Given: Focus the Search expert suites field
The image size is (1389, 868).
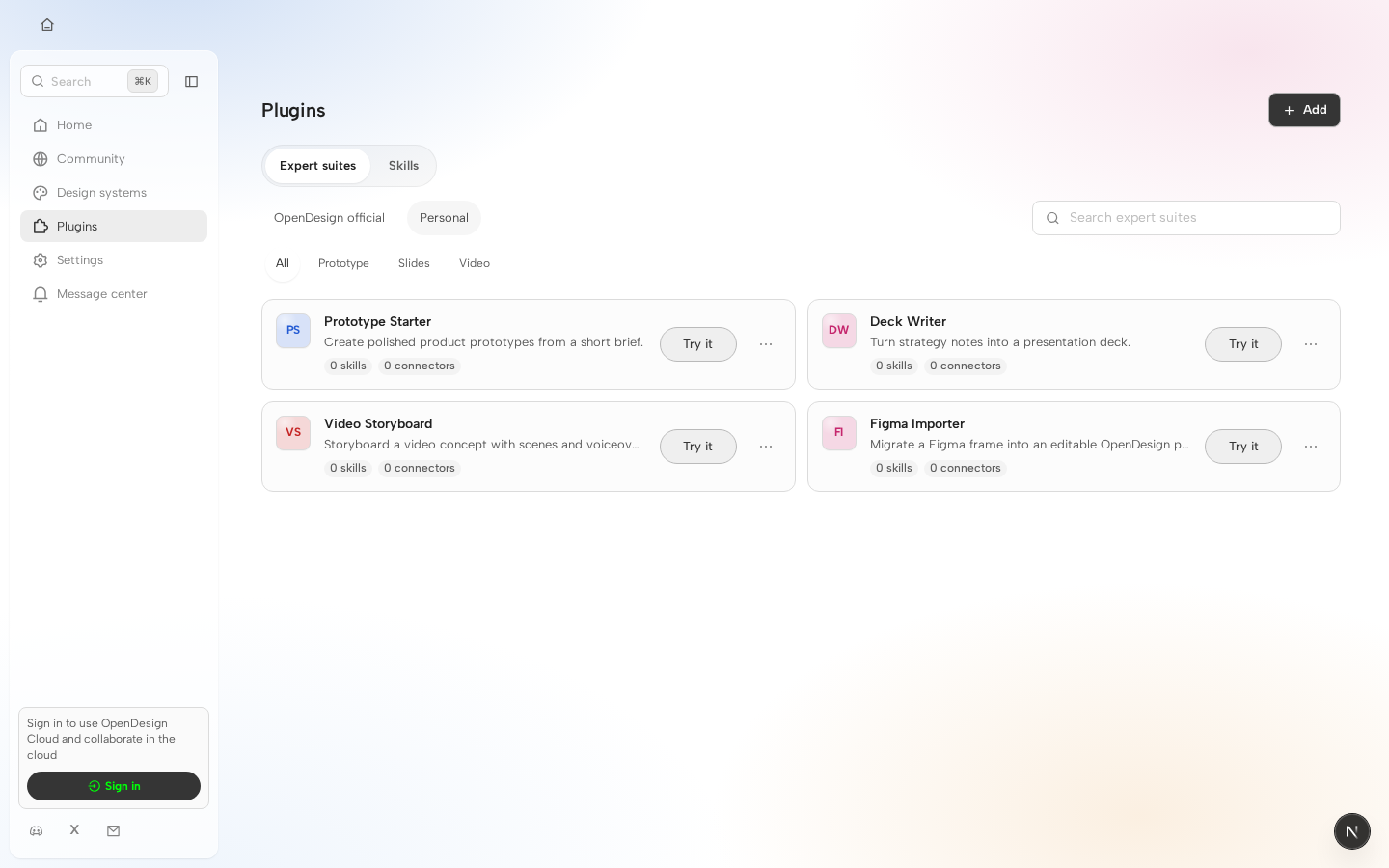Looking at the screenshot, I should point(1186,218).
